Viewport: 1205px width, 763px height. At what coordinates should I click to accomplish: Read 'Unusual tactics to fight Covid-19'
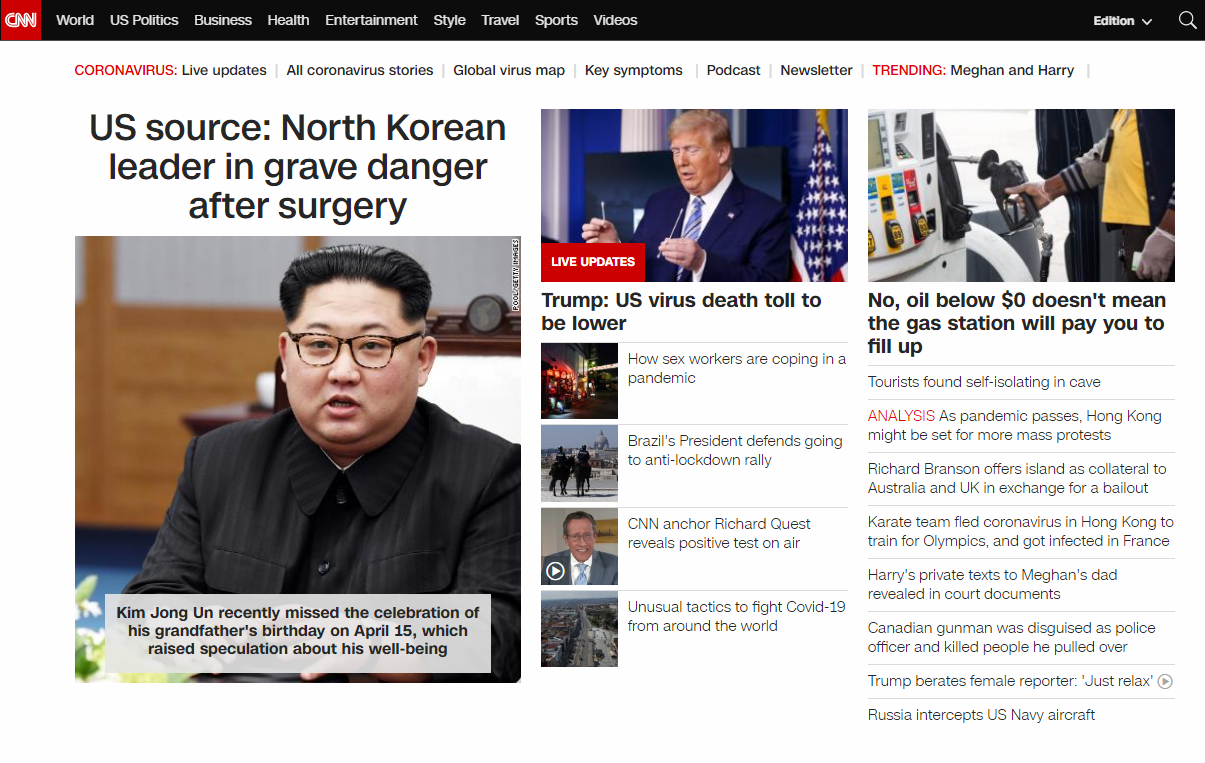737,616
